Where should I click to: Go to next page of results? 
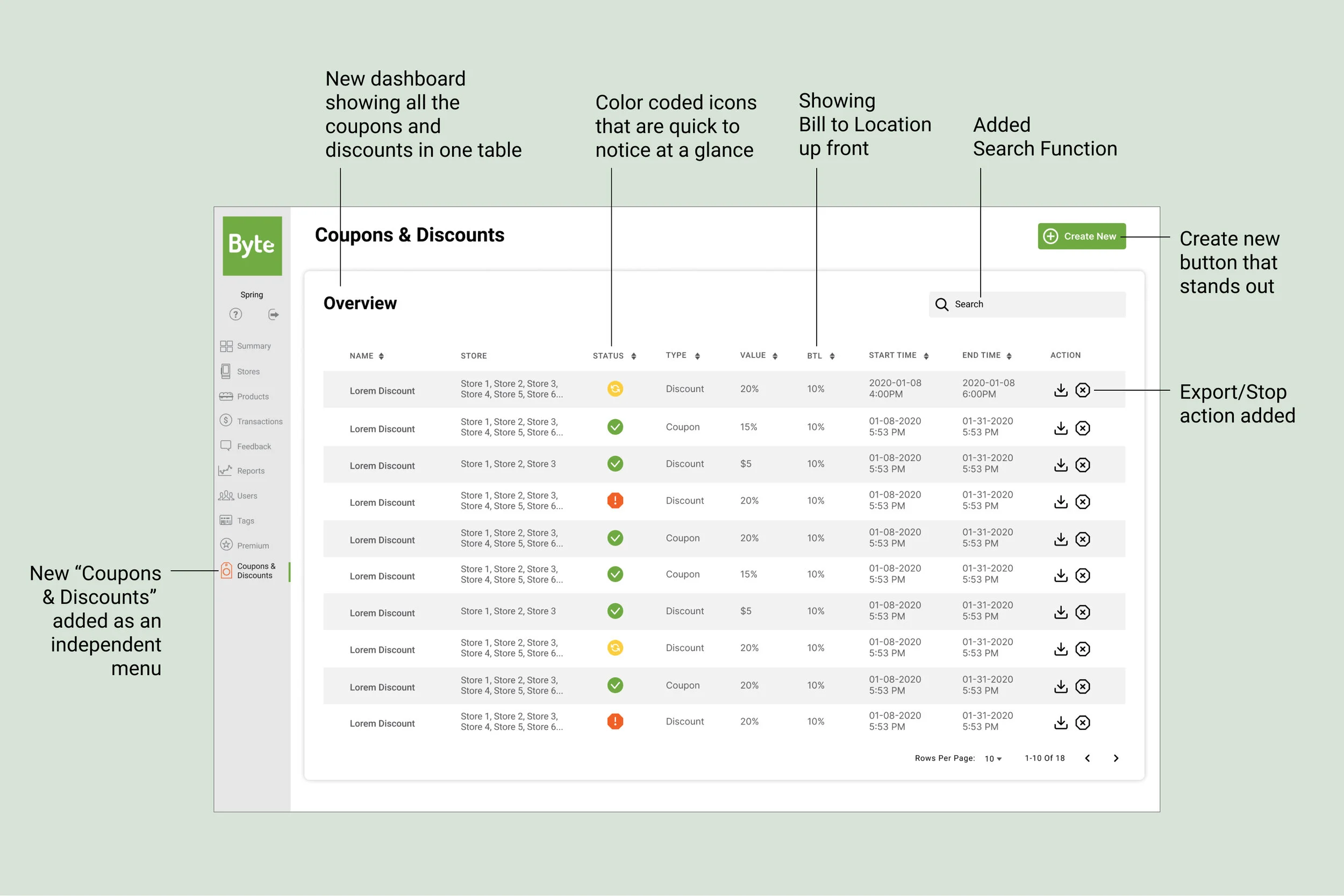[1116, 758]
